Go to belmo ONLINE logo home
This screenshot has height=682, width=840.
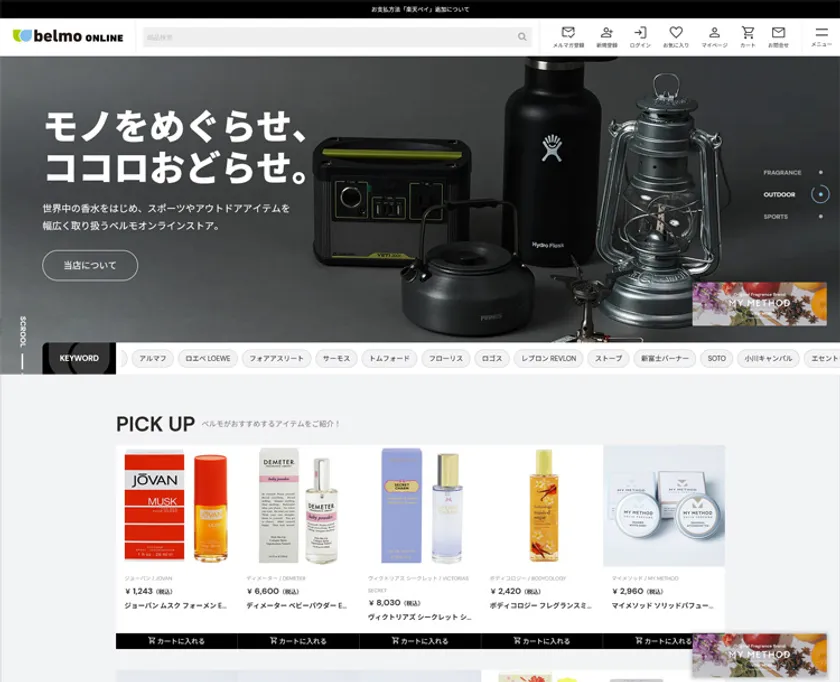click(68, 36)
